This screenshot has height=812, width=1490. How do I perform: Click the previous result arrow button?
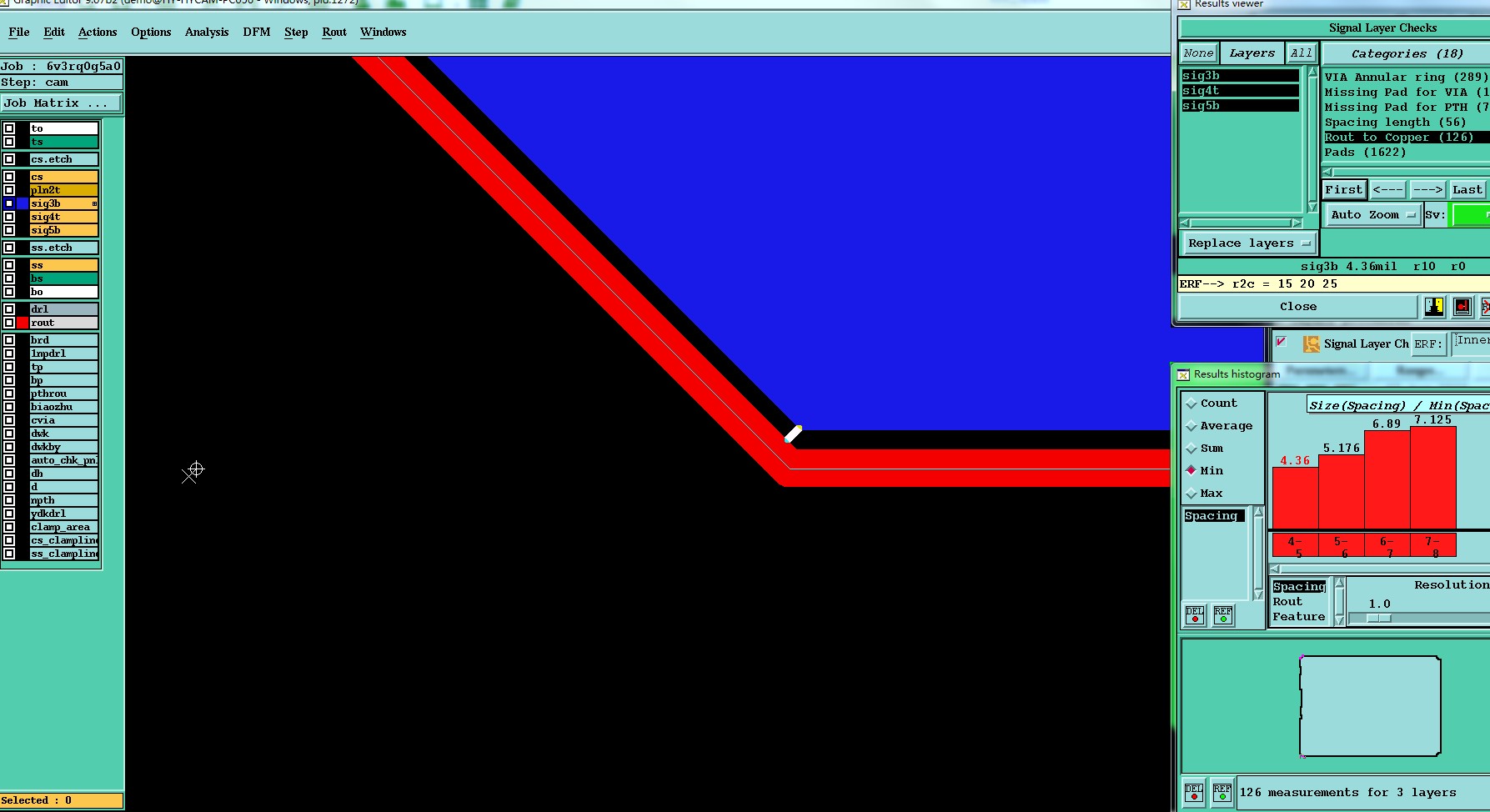coord(1387,189)
